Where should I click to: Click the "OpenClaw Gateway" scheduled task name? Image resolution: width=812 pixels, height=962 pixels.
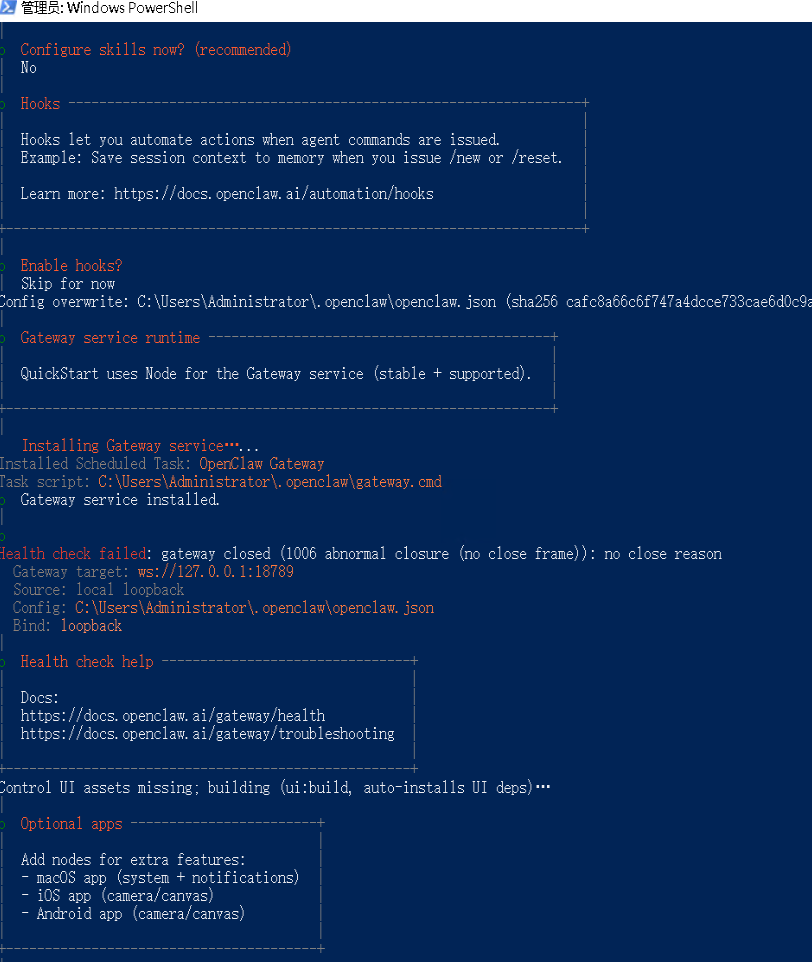(261, 464)
